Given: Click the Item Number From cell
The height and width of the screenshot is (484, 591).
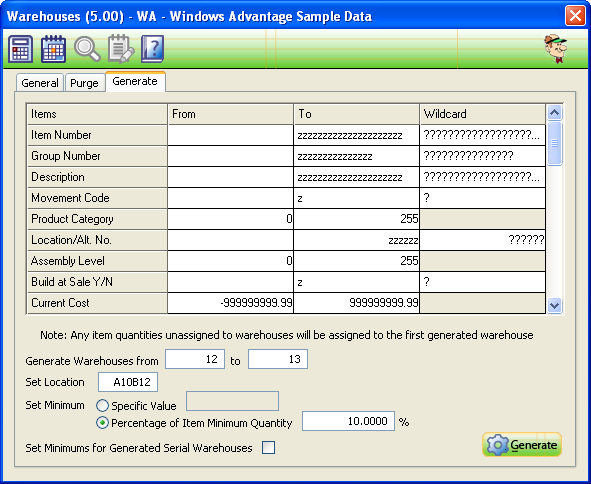Looking at the screenshot, I should pyautogui.click(x=230, y=135).
